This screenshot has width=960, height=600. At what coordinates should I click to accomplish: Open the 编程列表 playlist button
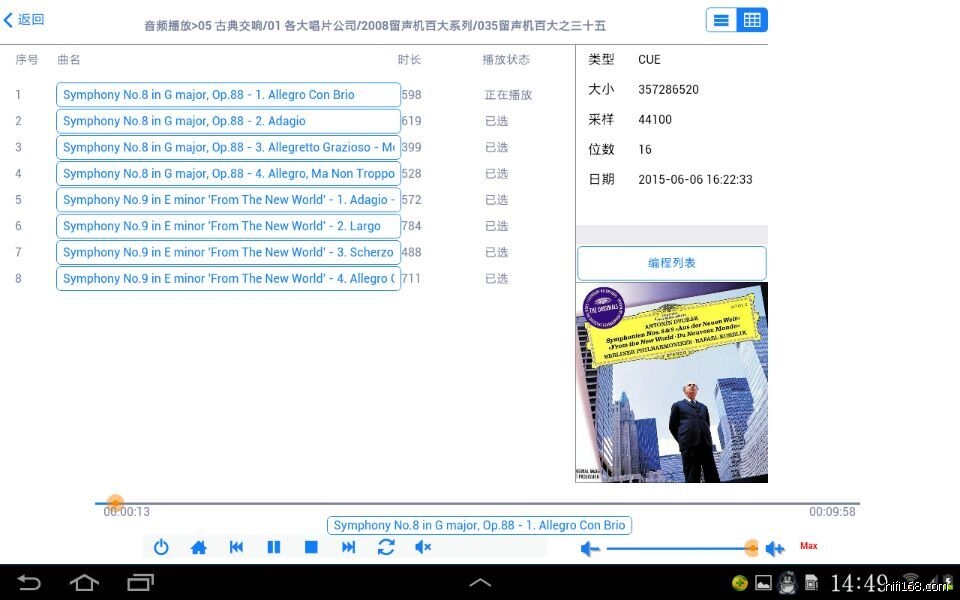[671, 263]
